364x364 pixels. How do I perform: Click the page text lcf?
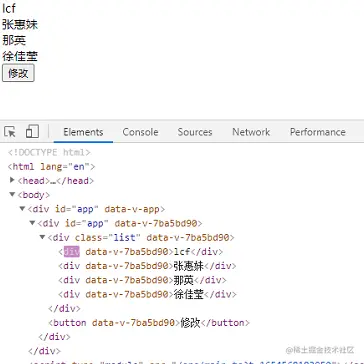click(9, 9)
